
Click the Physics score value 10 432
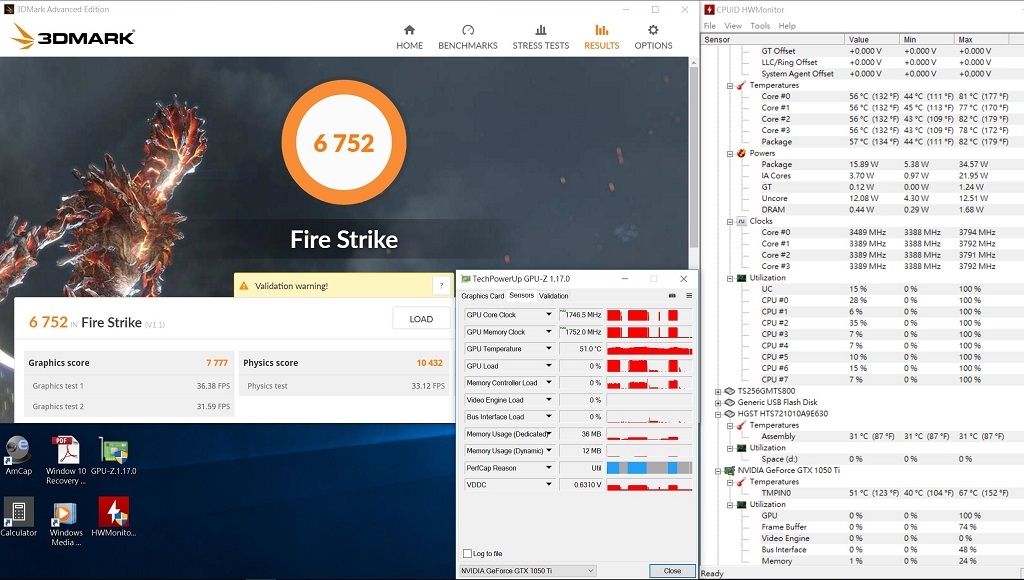(429, 362)
